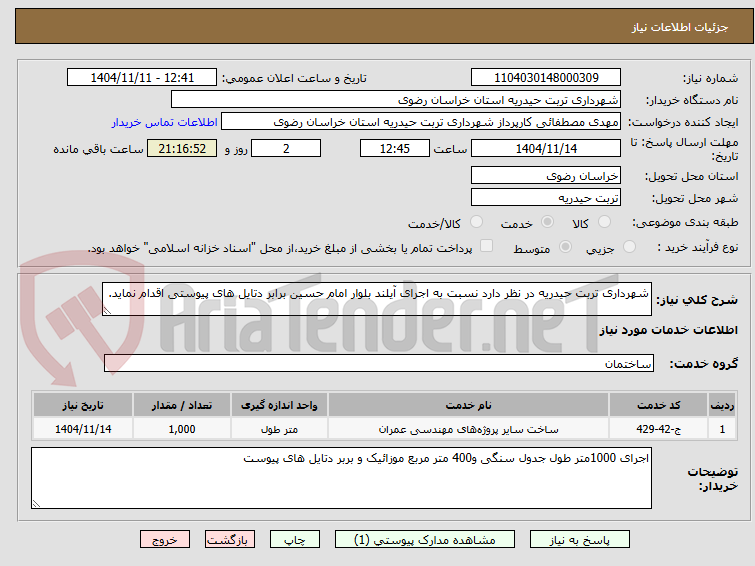This screenshot has width=755, height=566.
Task: Click the بازگشت back button
Action: click(x=229, y=540)
